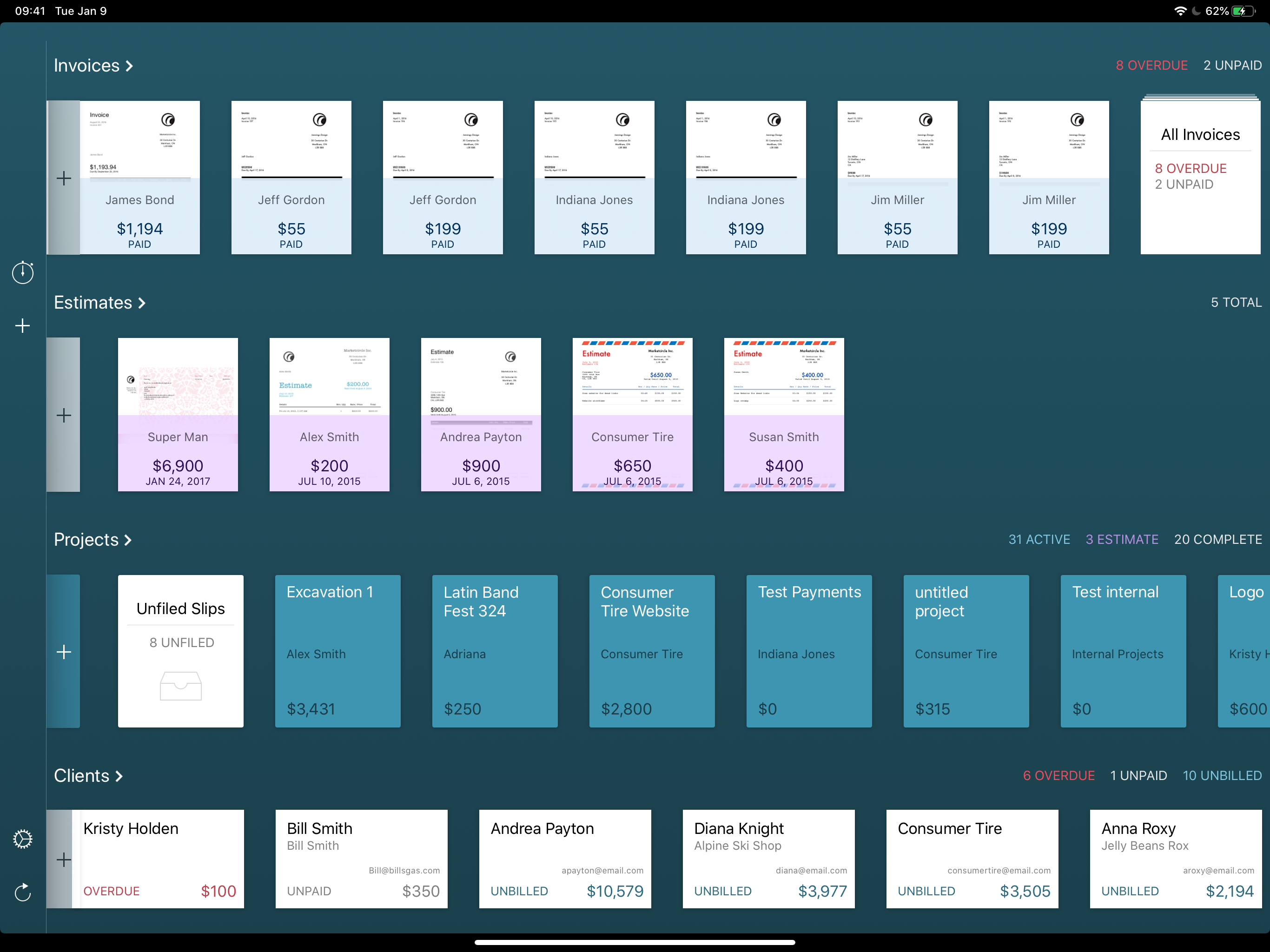Filter clients by 10 UNBILLED
The height and width of the screenshot is (952, 1270).
pyautogui.click(x=1222, y=776)
